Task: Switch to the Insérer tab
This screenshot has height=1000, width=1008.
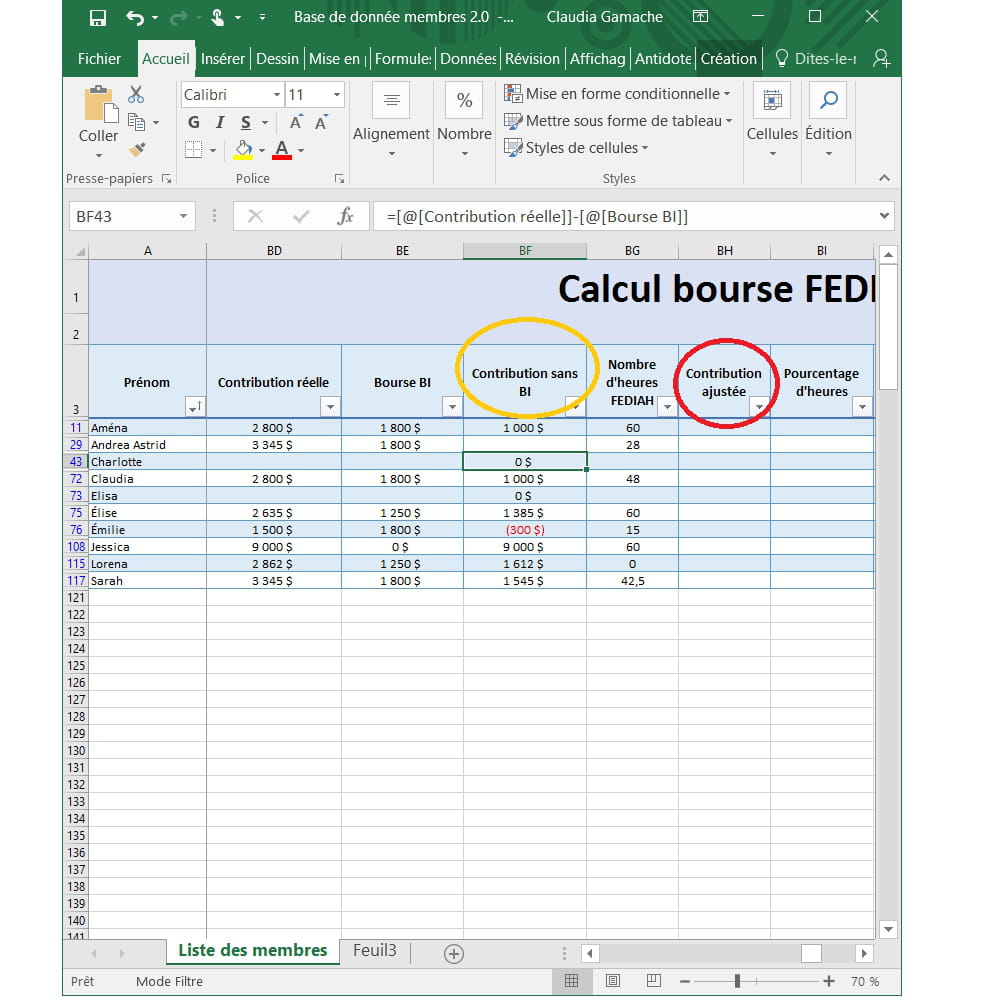Action: click(222, 59)
